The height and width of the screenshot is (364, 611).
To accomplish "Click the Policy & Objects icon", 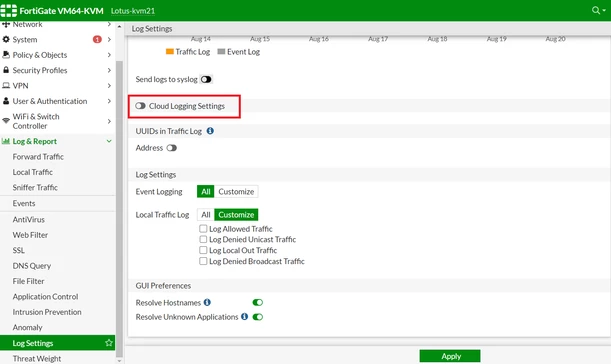I will pos(6,55).
